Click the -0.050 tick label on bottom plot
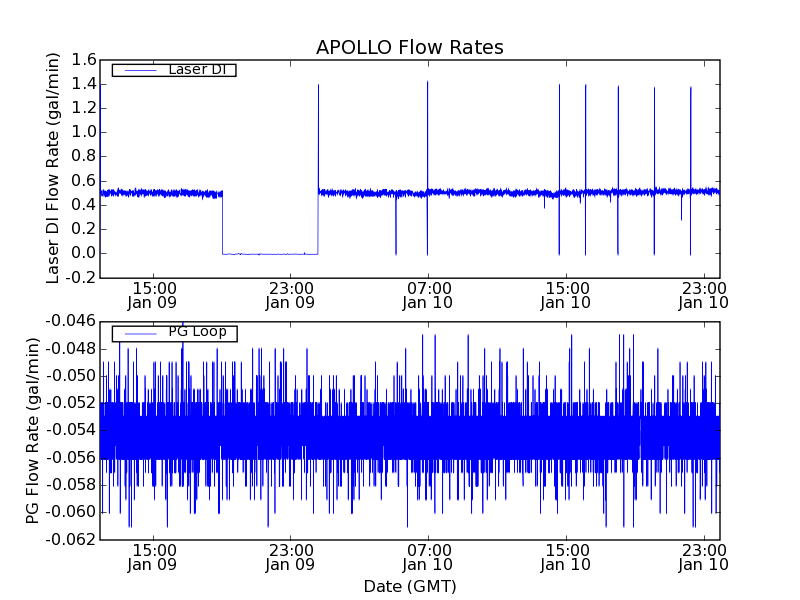This screenshot has height=600, width=800. (70, 376)
